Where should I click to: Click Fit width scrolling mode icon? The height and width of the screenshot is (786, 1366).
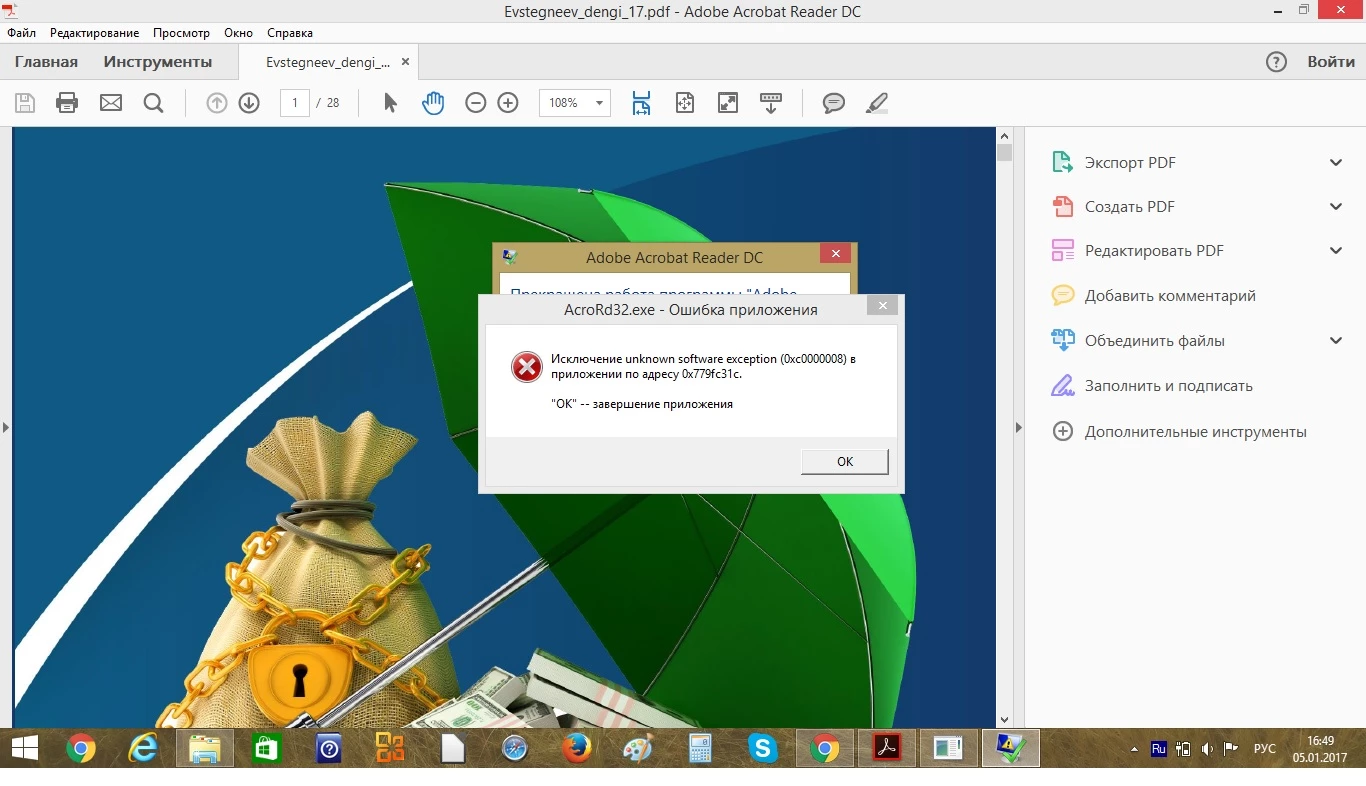[641, 103]
